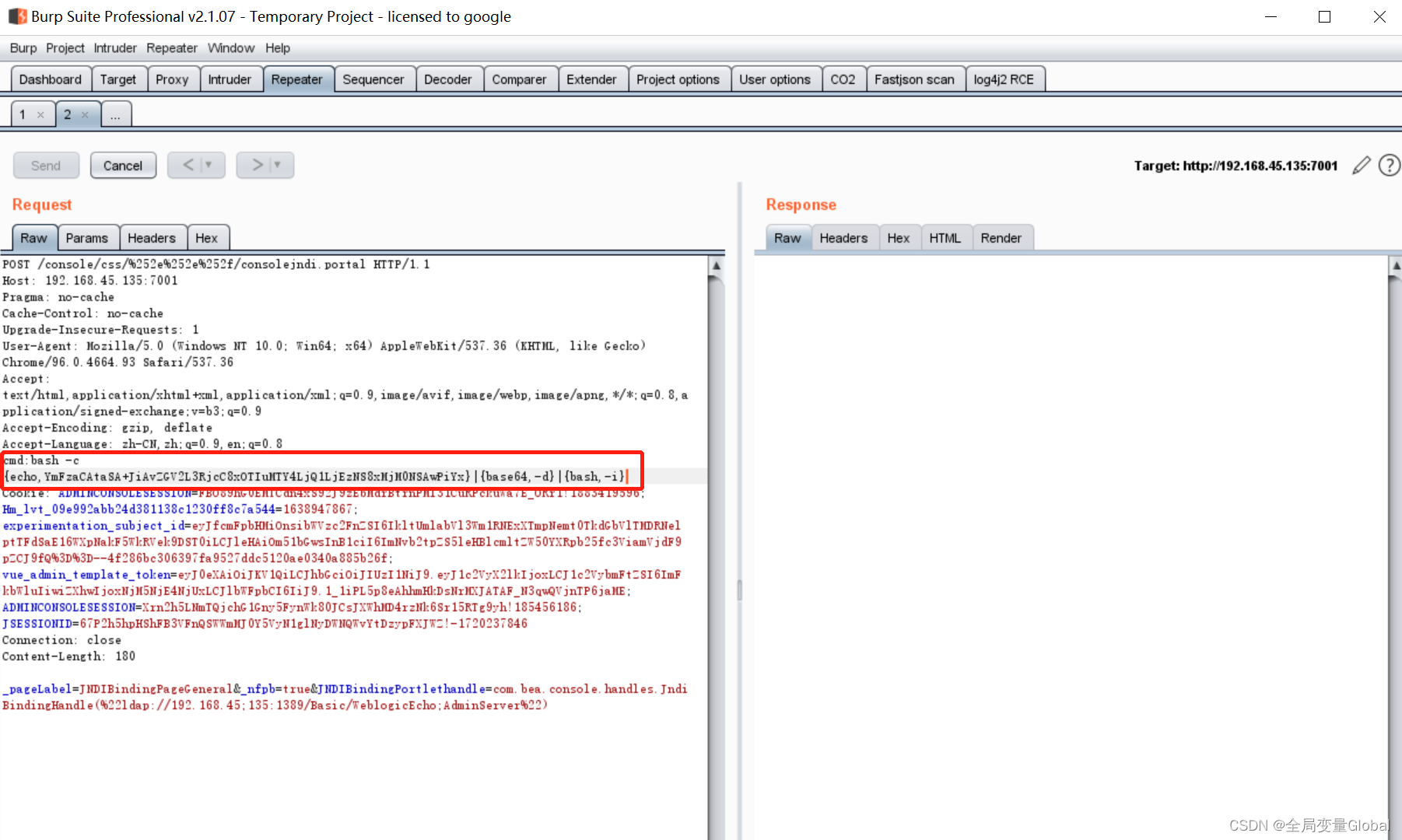Open the Decoder tab
Screen dimensions: 1402x840
click(448, 79)
